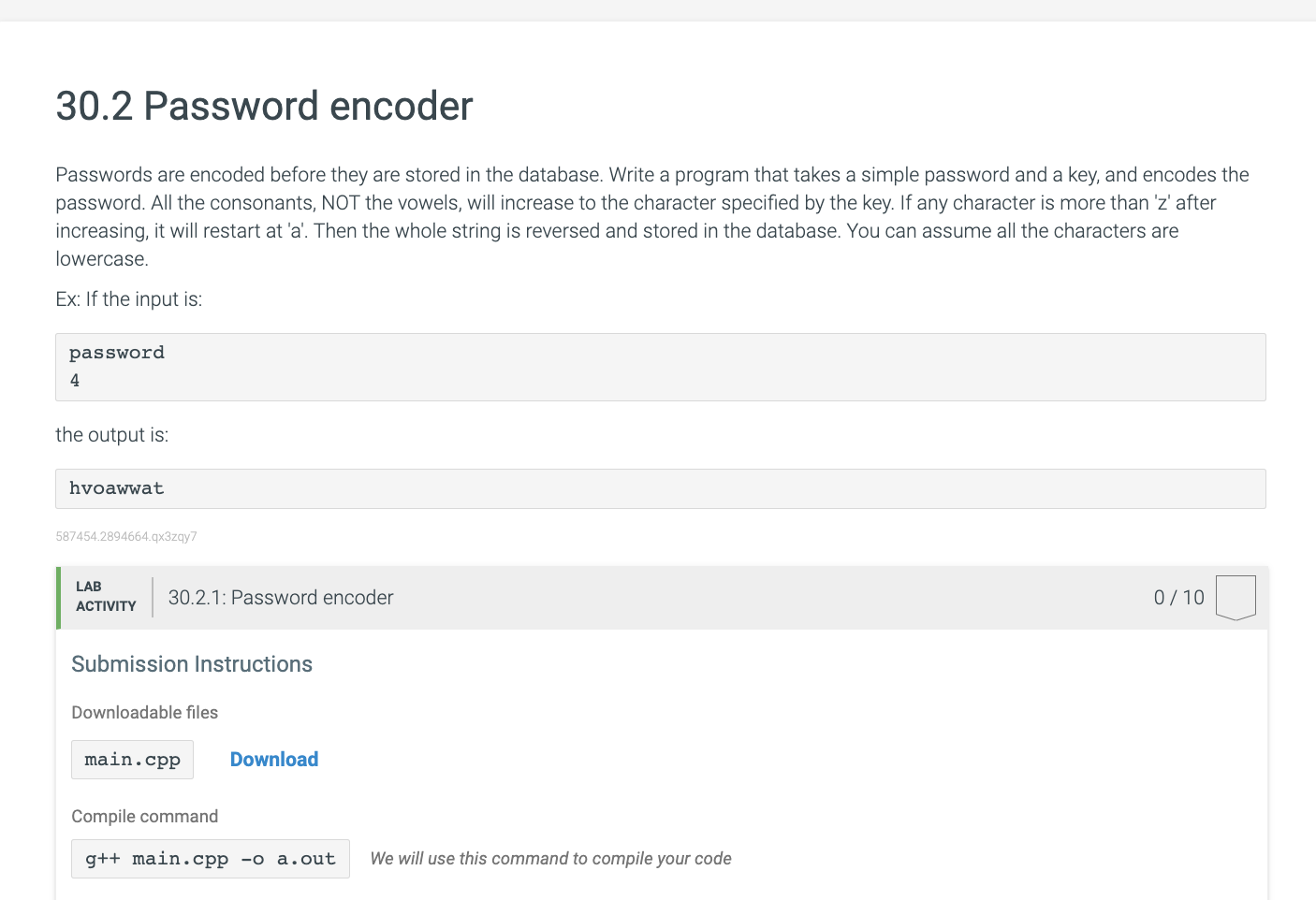Select the main.cpp file chip
This screenshot has height=900, width=1316.
click(x=132, y=759)
